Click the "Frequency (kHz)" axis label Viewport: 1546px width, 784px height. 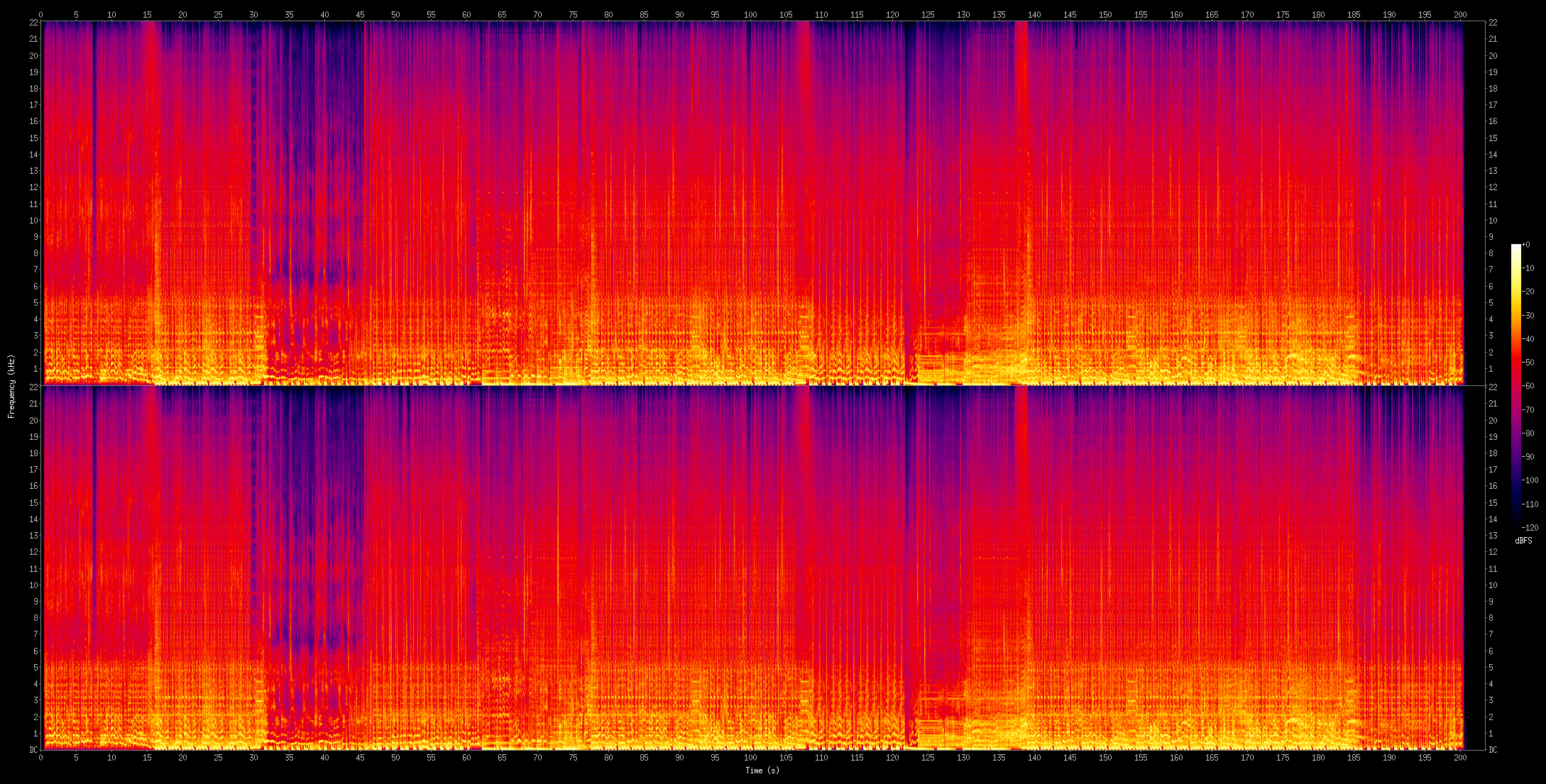[11, 386]
